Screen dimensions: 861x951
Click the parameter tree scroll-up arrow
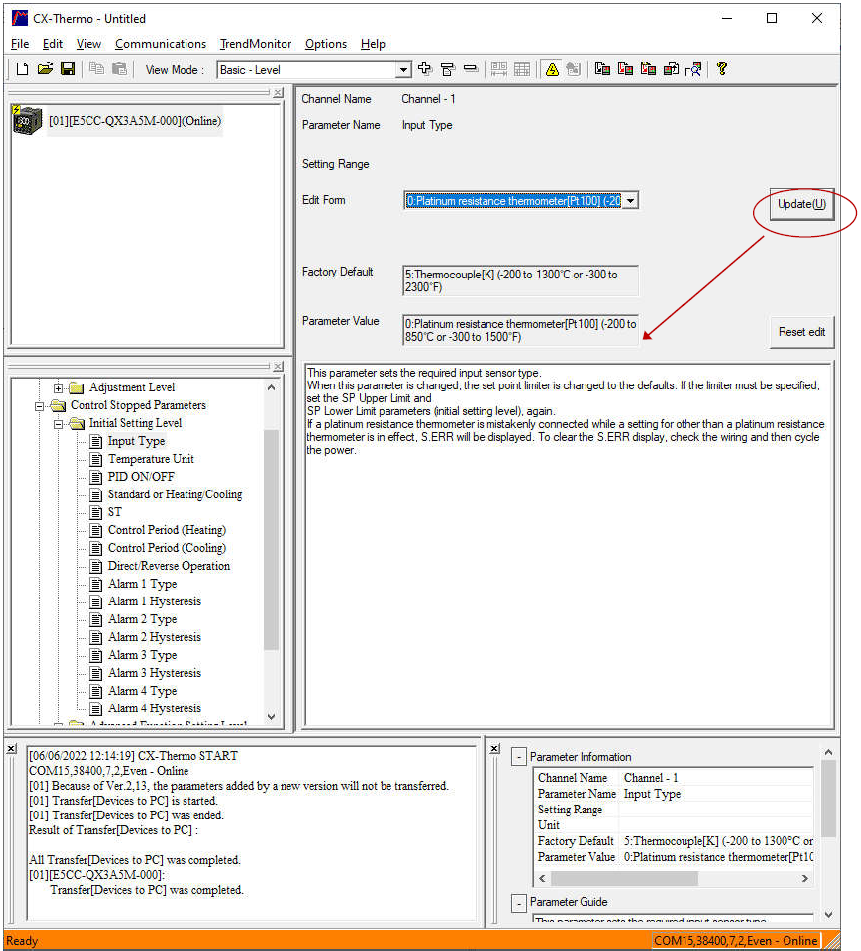[x=271, y=387]
